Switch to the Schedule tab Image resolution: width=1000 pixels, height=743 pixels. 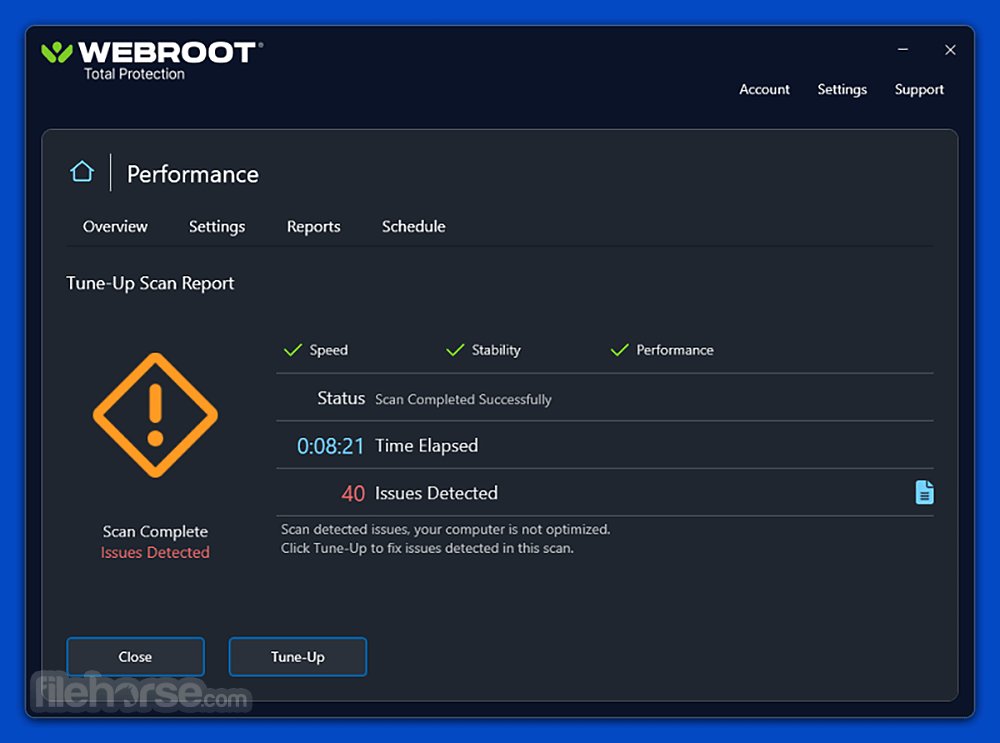(413, 226)
